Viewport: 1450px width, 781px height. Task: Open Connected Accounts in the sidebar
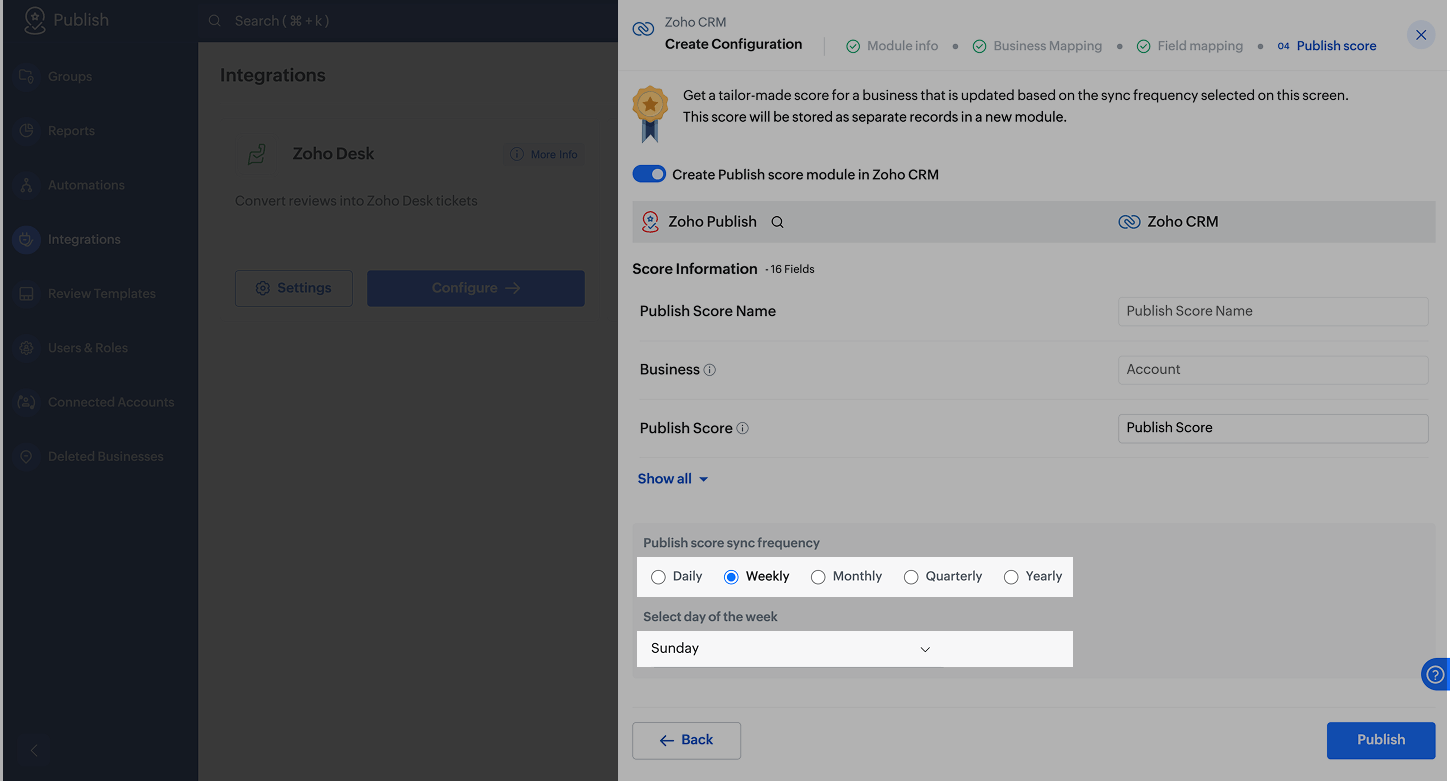point(111,402)
